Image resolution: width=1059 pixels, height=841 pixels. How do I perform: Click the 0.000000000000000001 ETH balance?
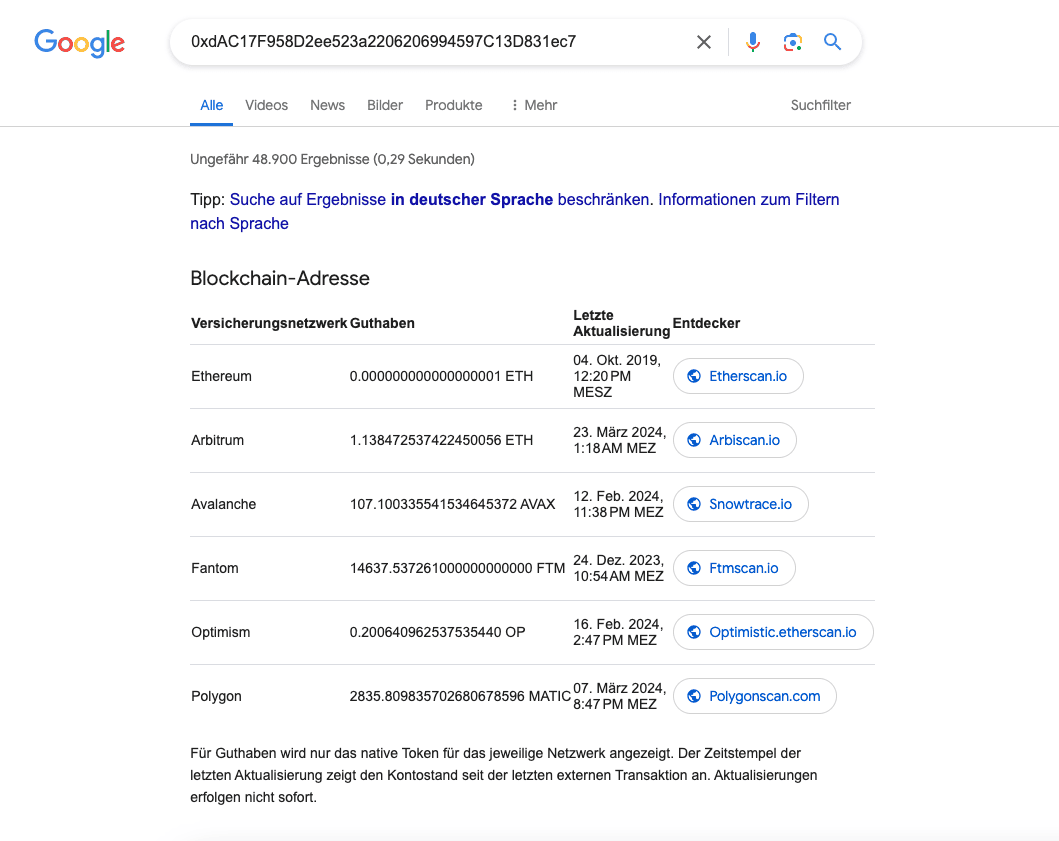pos(441,377)
